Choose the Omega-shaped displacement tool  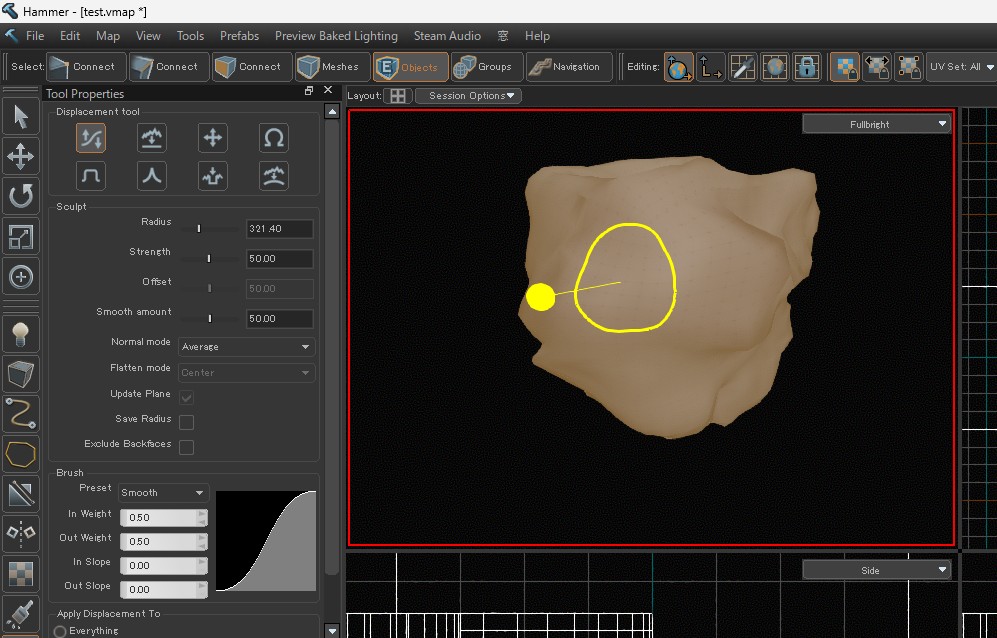pyautogui.click(x=273, y=138)
